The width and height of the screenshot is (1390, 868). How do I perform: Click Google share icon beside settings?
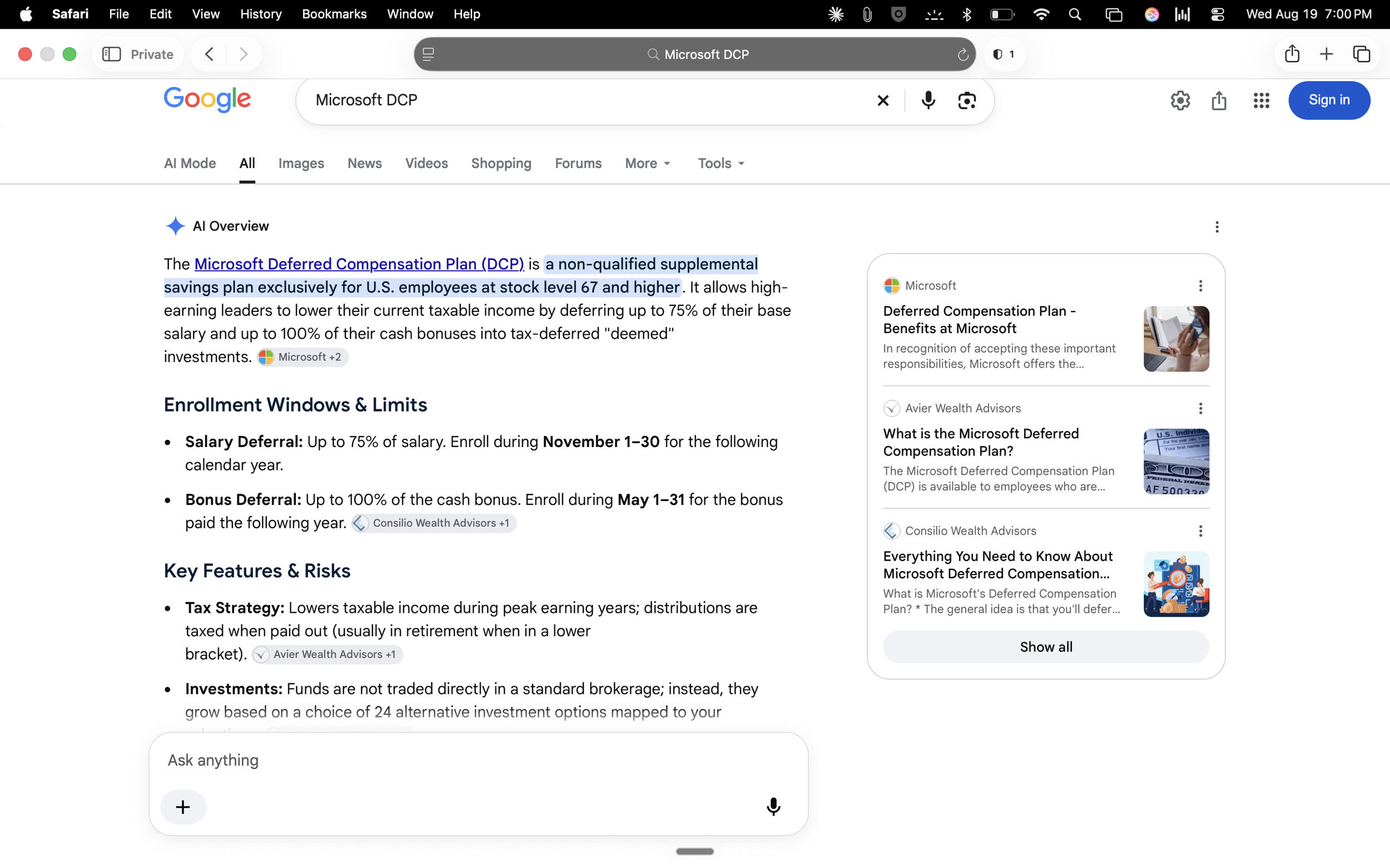(1219, 101)
